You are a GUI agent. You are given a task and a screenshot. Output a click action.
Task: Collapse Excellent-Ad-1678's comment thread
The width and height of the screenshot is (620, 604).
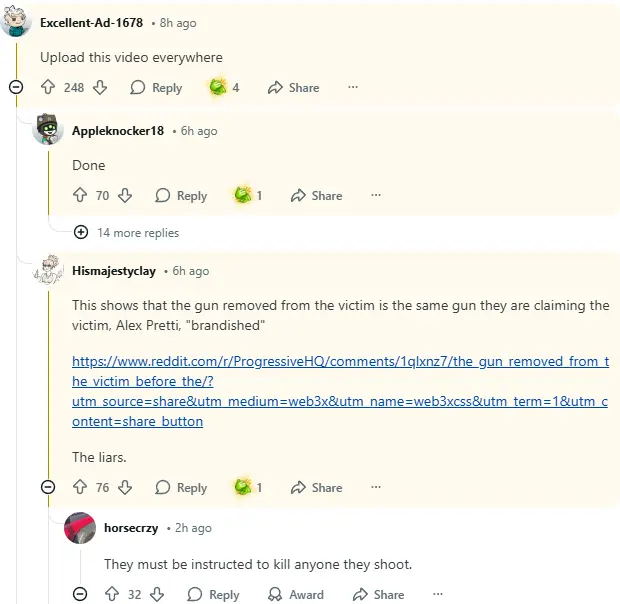pyautogui.click(x=15, y=88)
